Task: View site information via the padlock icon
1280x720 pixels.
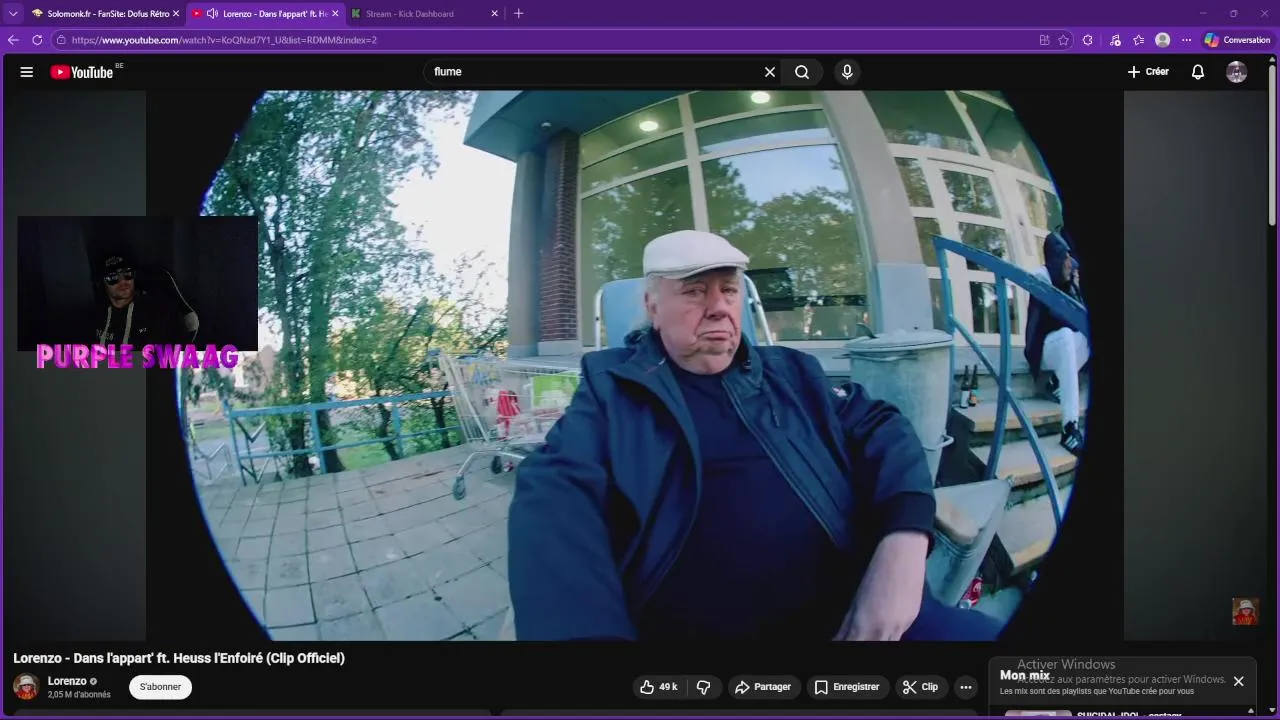Action: 61,40
